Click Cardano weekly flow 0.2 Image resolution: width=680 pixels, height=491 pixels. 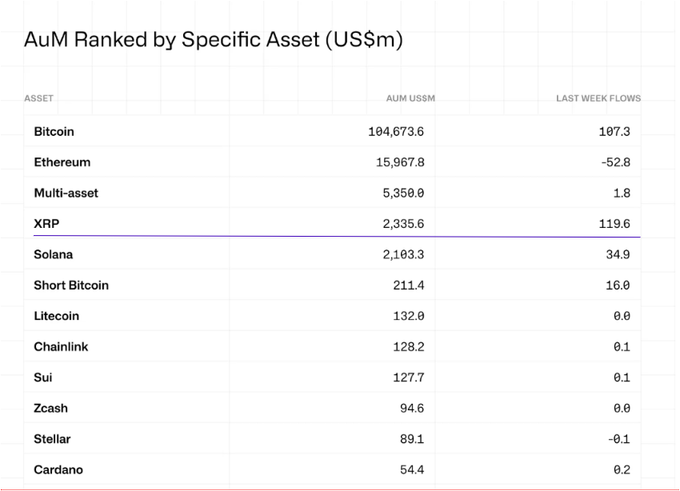622,470
